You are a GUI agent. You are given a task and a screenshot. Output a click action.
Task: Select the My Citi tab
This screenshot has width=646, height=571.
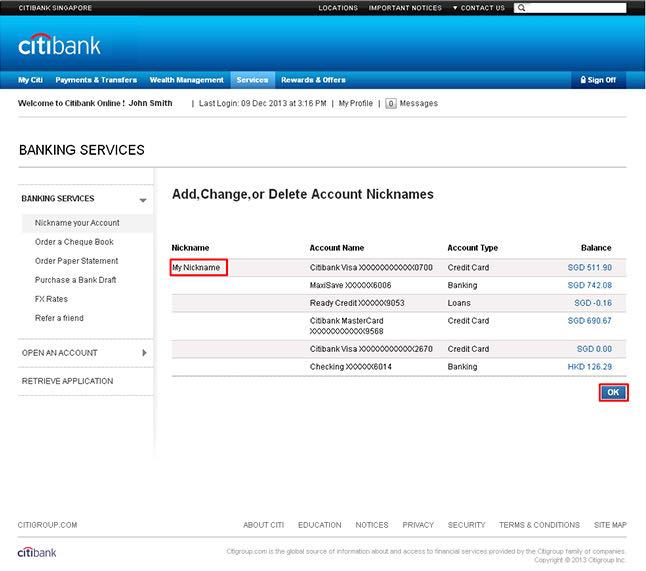pyautogui.click(x=30, y=80)
